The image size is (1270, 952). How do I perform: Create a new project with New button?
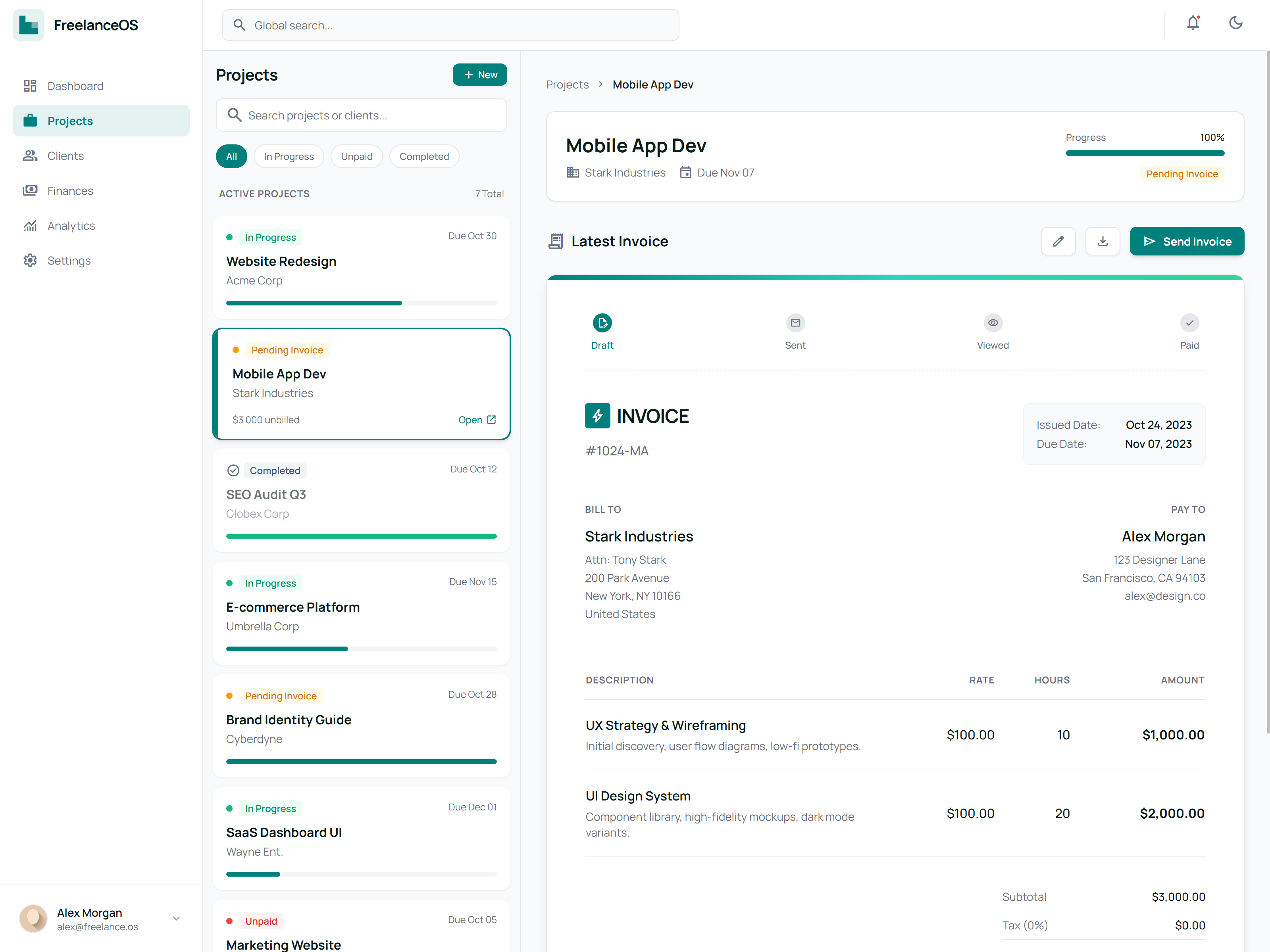(479, 75)
